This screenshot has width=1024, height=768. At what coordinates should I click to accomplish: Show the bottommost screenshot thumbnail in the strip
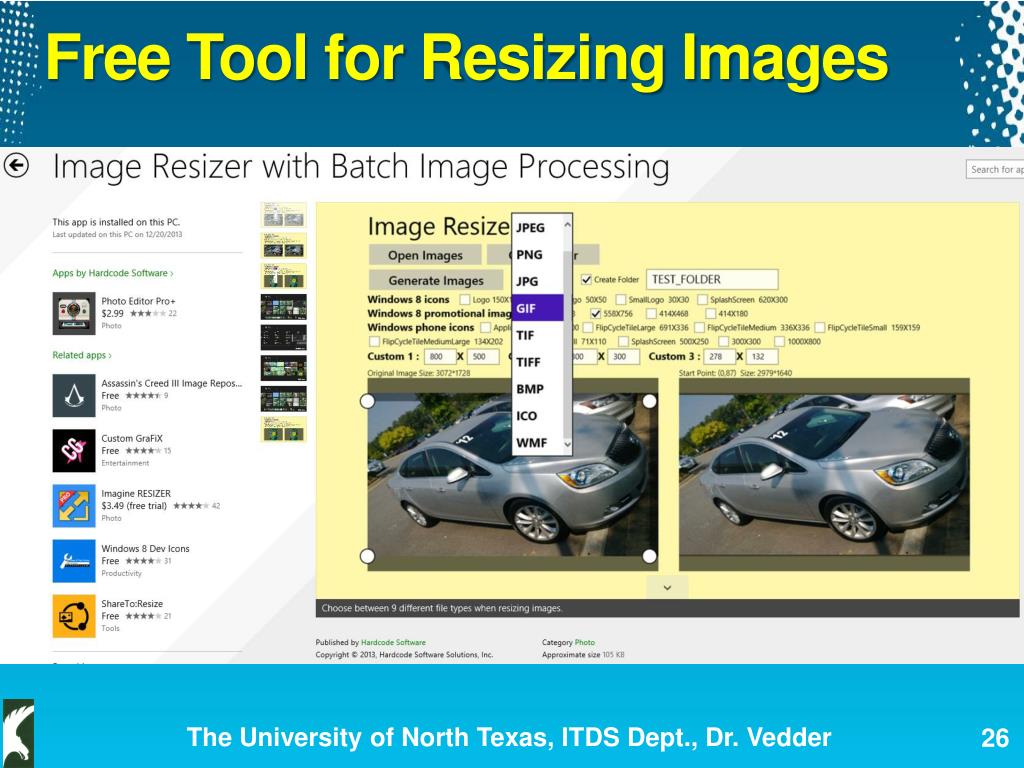pos(283,430)
